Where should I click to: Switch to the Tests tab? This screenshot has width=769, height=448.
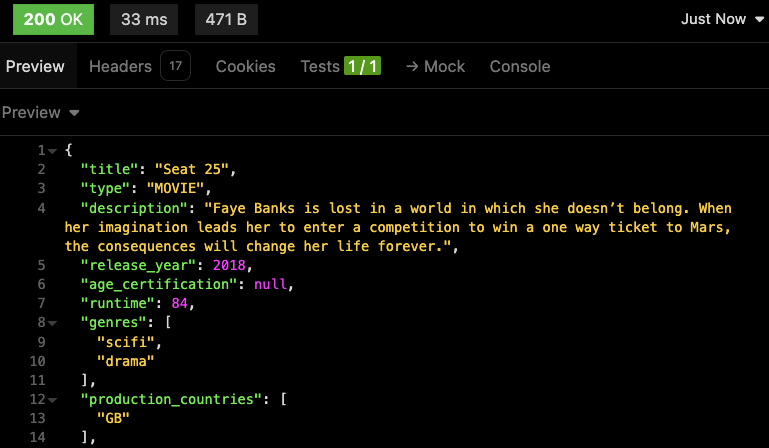pos(320,66)
